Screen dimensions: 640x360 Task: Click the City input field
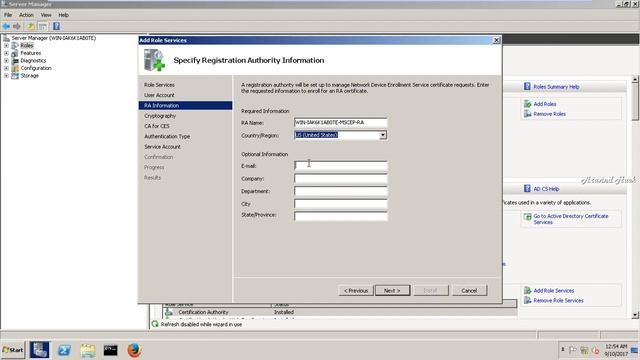tap(340, 204)
